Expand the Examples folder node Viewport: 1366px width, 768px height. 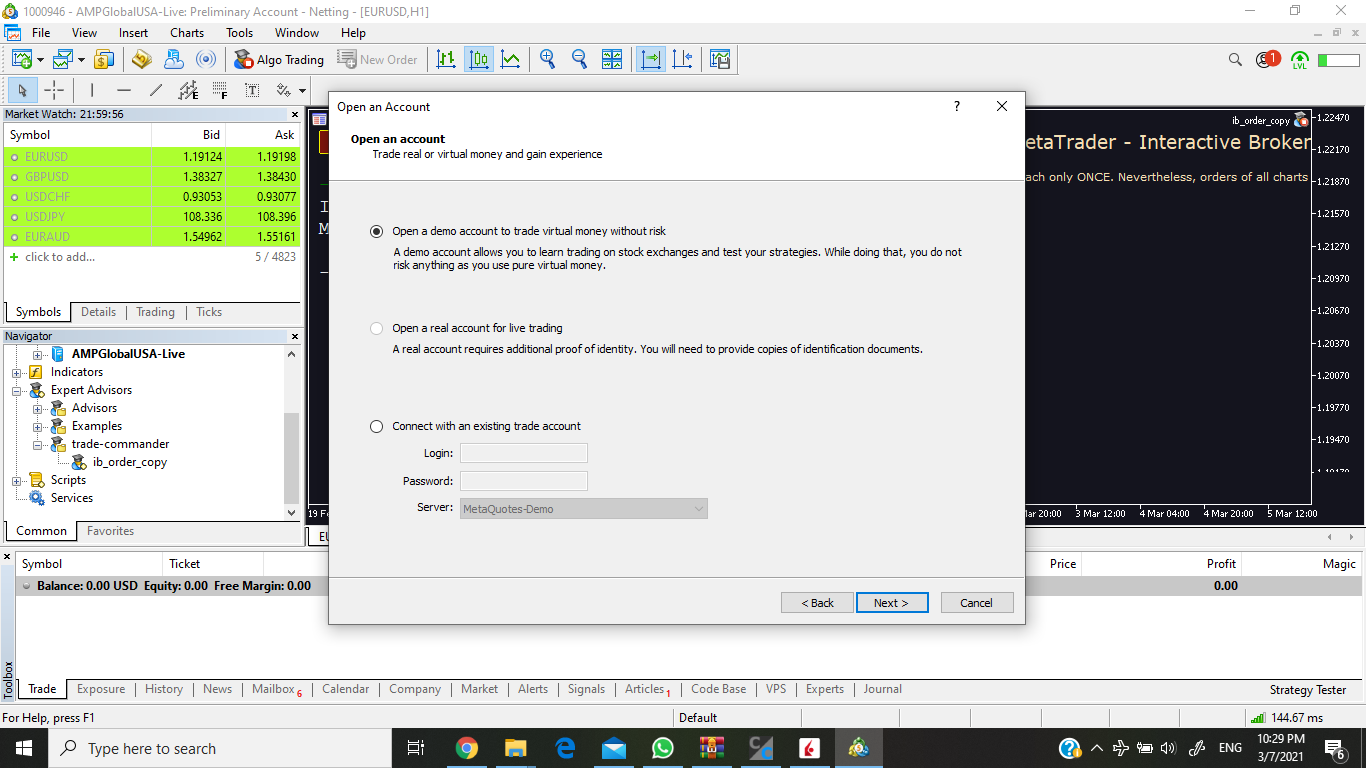38,426
